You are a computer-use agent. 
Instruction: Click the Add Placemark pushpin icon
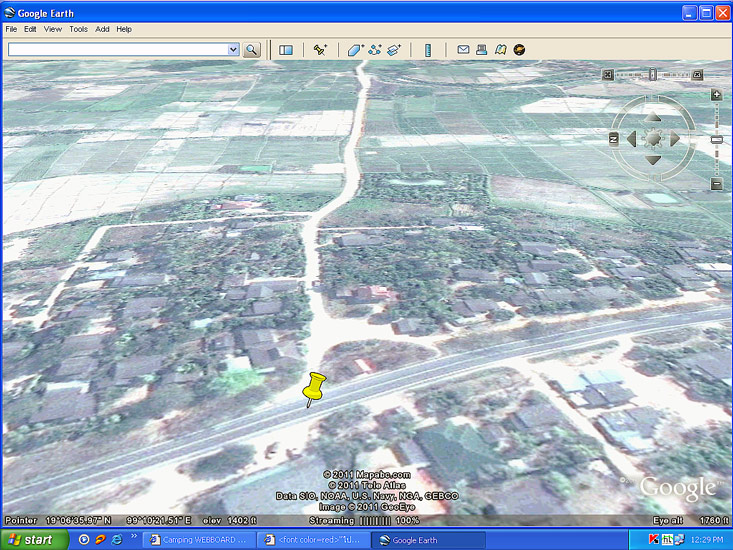click(320, 49)
